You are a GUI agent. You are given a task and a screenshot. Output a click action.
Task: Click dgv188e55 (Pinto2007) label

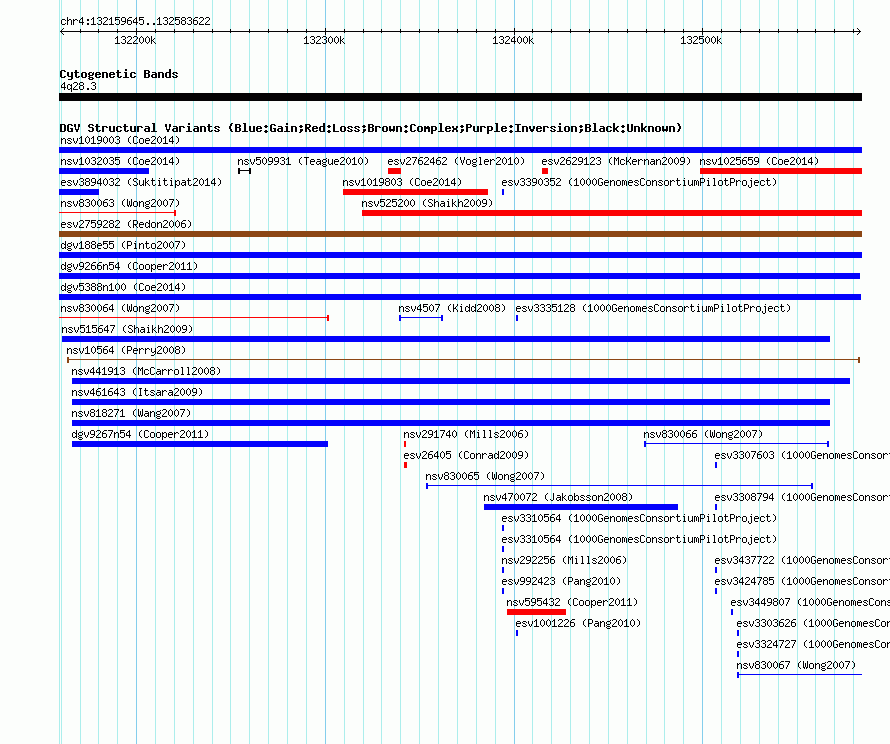click(123, 245)
